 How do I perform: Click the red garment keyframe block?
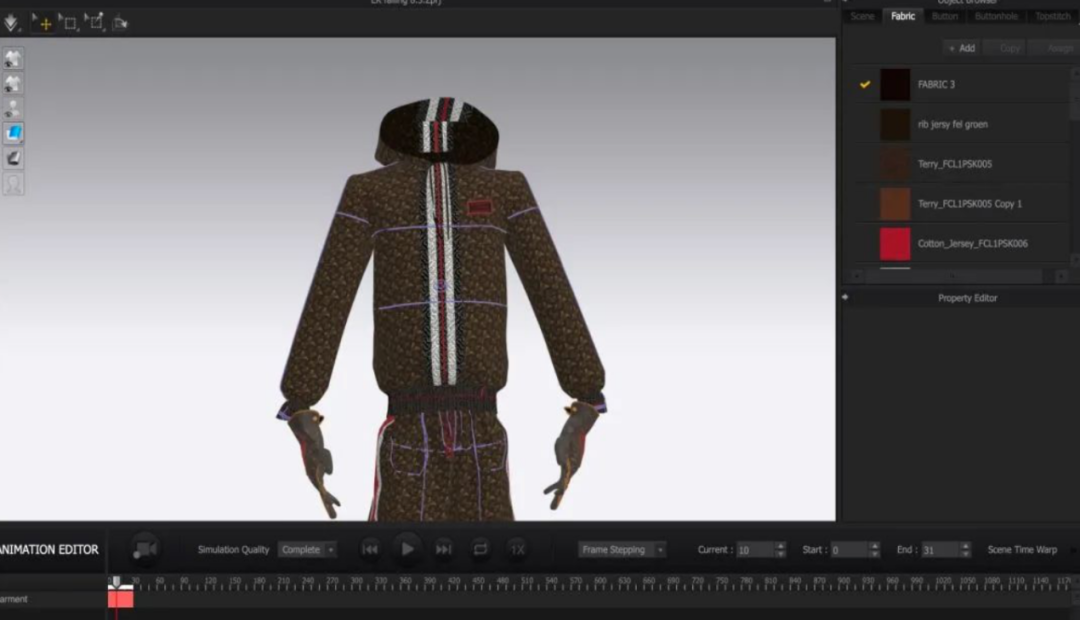click(x=121, y=599)
